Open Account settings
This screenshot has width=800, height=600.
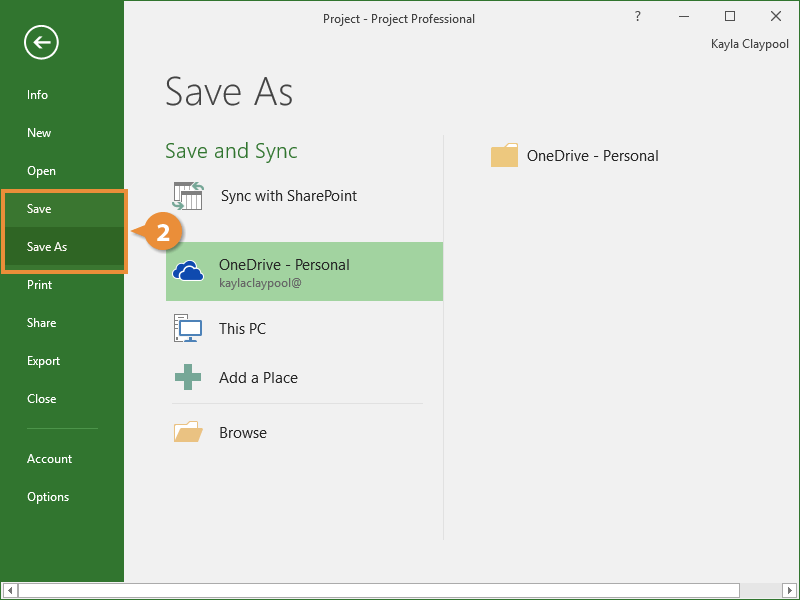click(49, 459)
